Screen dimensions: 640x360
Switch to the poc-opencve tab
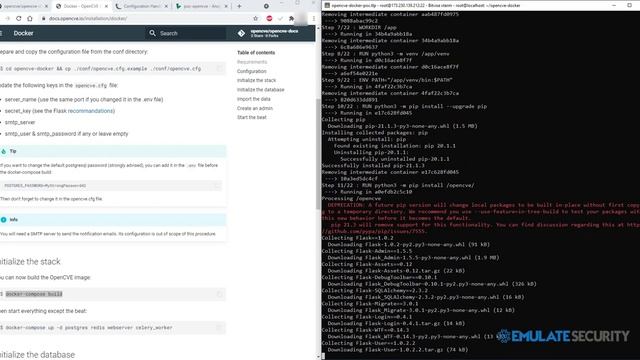[202, 6]
